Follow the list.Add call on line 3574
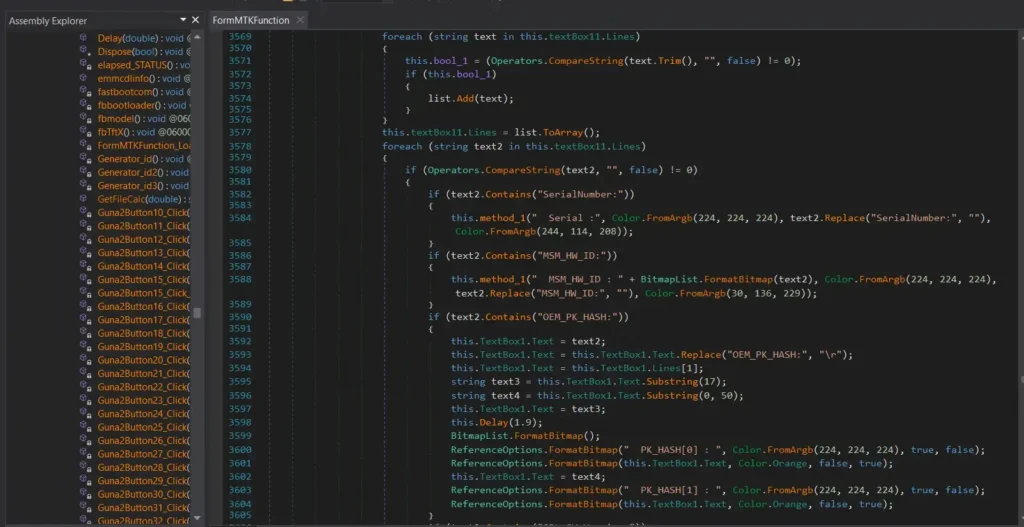The height and width of the screenshot is (527, 1024). 467,99
